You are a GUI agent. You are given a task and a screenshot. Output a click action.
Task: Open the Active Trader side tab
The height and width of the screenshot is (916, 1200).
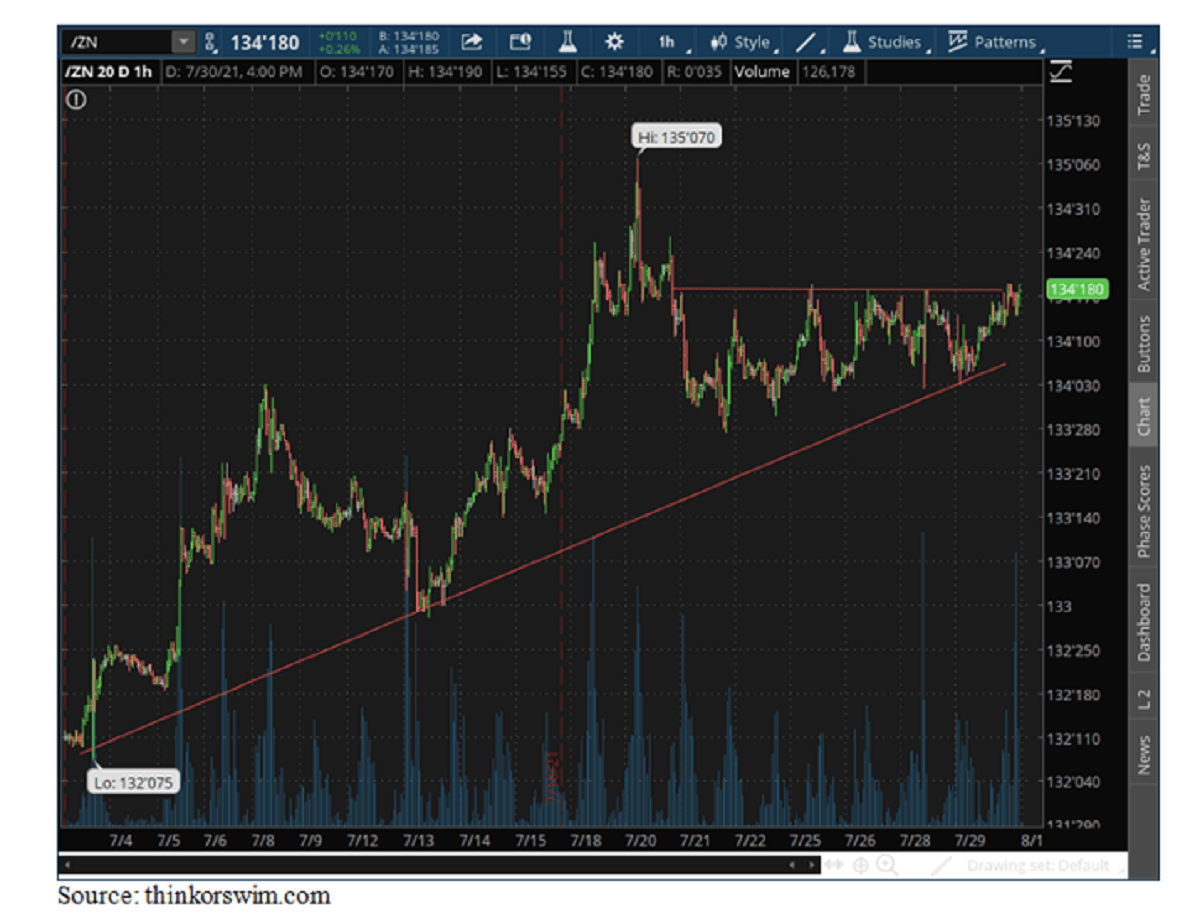coord(1143,244)
